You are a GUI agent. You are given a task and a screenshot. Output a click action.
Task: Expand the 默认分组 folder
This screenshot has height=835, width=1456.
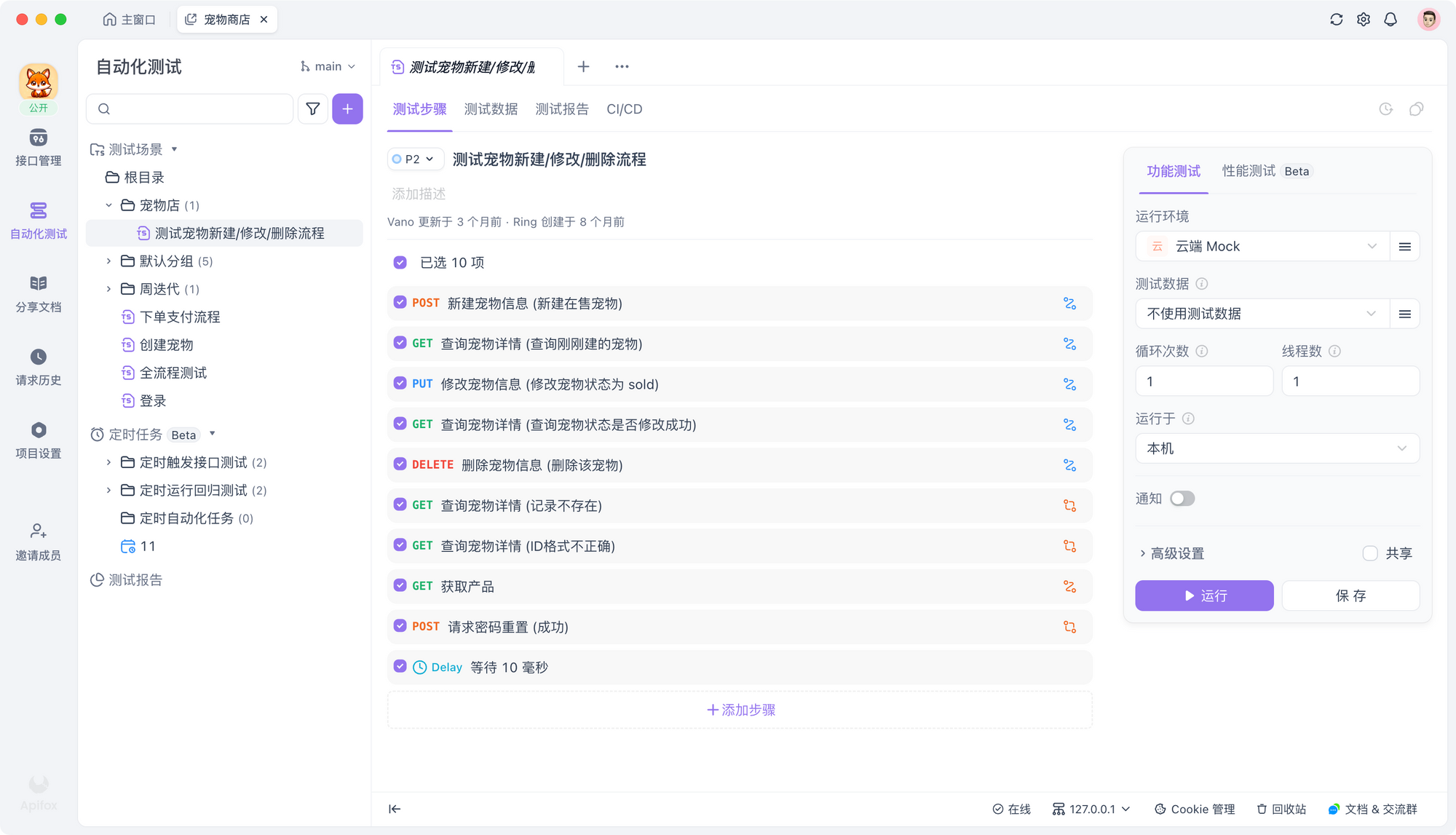[x=108, y=261]
